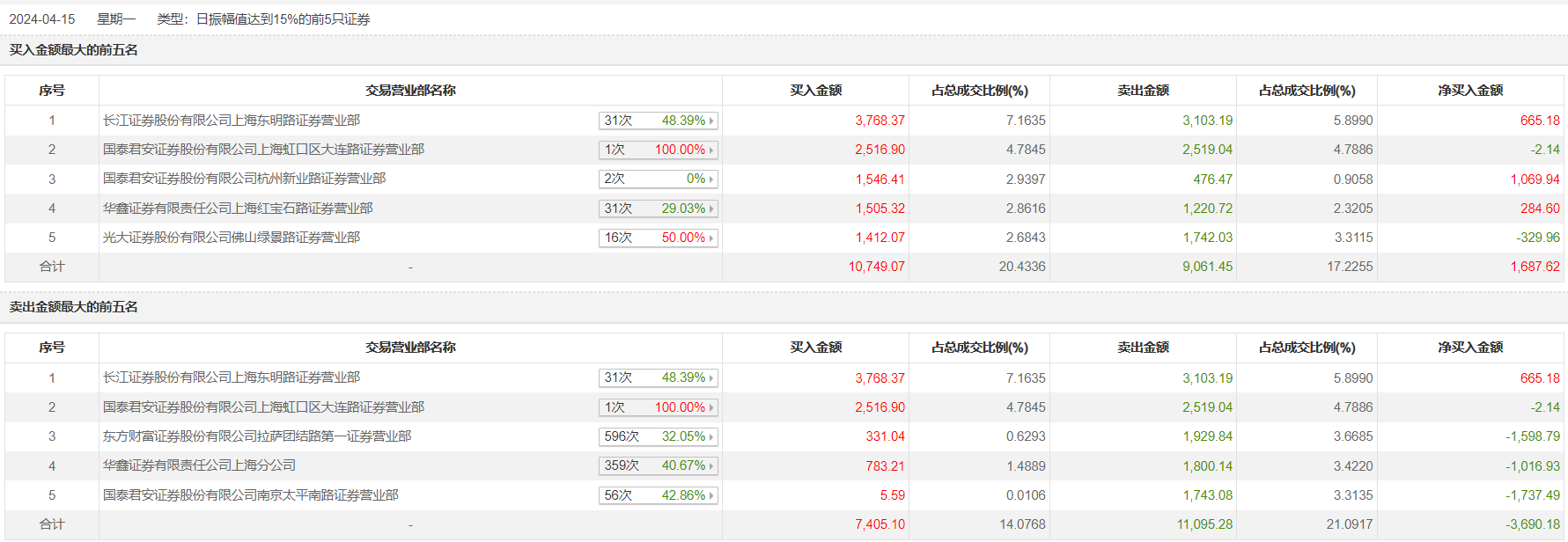Expand 国泰君安南京太平南路 56次 42.86% stats box
1568x542 pixels.
tap(658, 495)
